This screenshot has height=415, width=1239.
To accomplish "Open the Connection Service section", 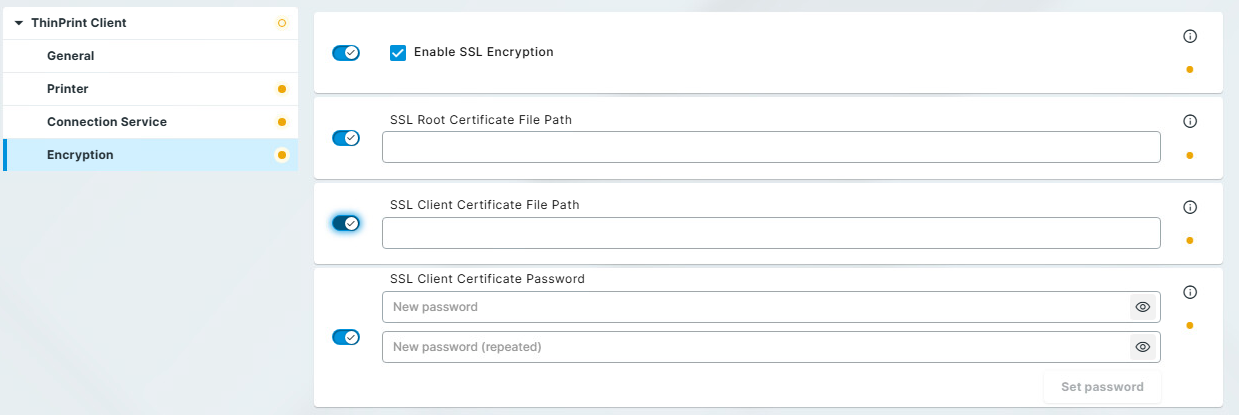I will point(150,122).
